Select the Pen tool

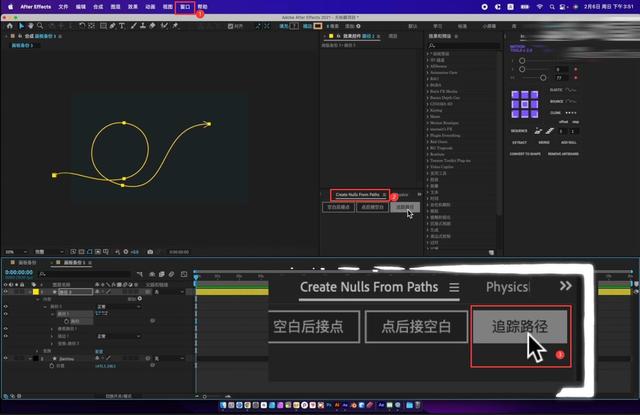point(112,26)
